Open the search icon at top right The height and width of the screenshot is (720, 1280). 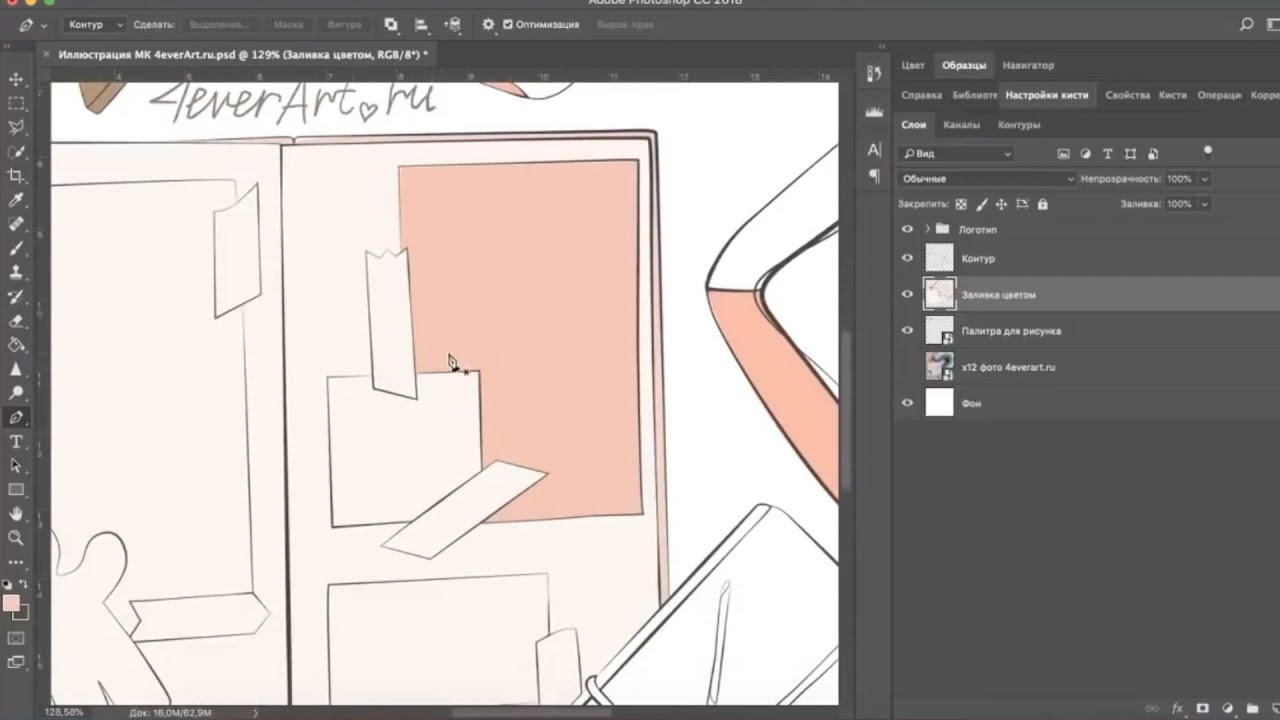[1246, 24]
